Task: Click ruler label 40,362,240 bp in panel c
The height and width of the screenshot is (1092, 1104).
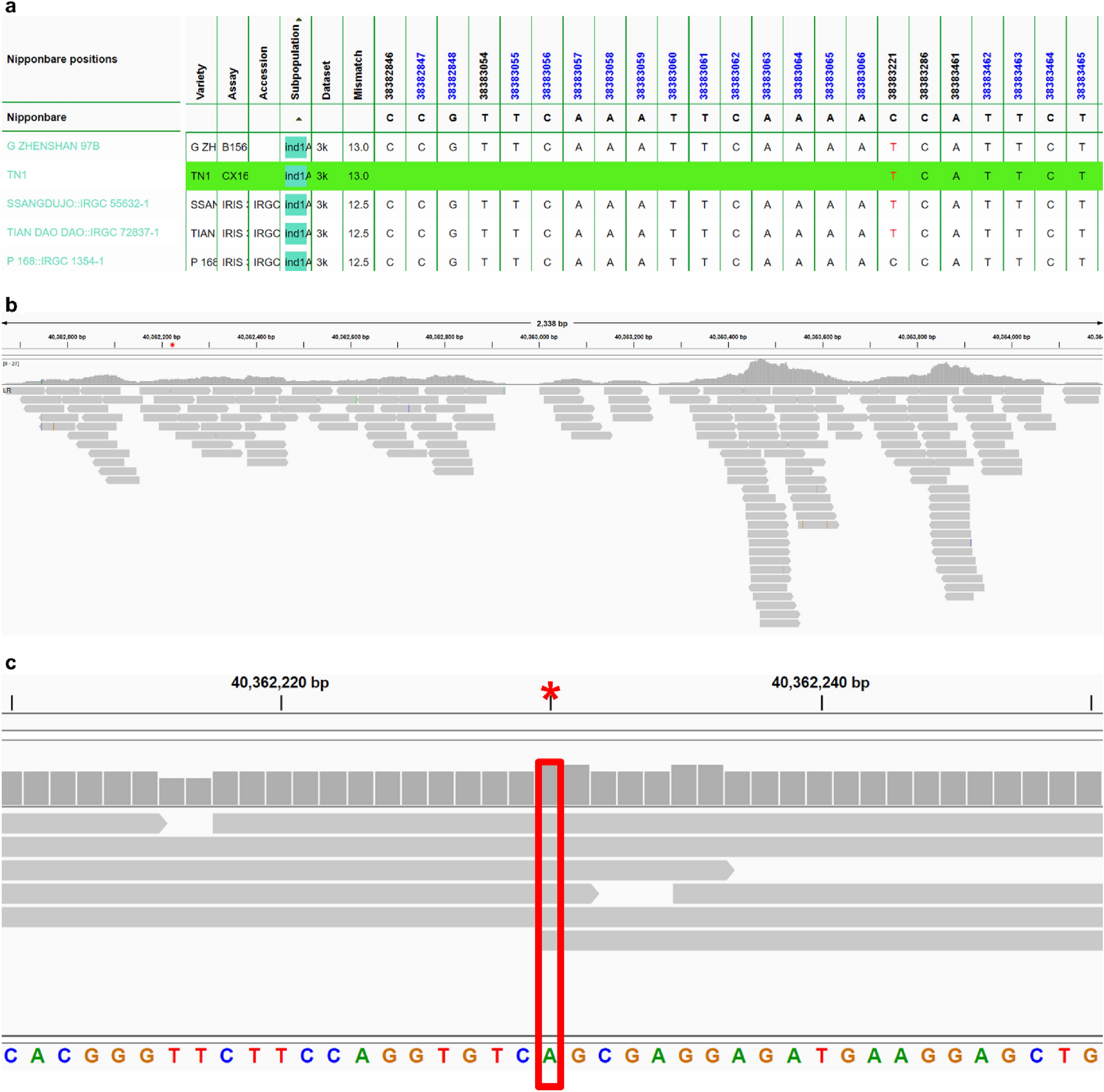Action: 820,682
